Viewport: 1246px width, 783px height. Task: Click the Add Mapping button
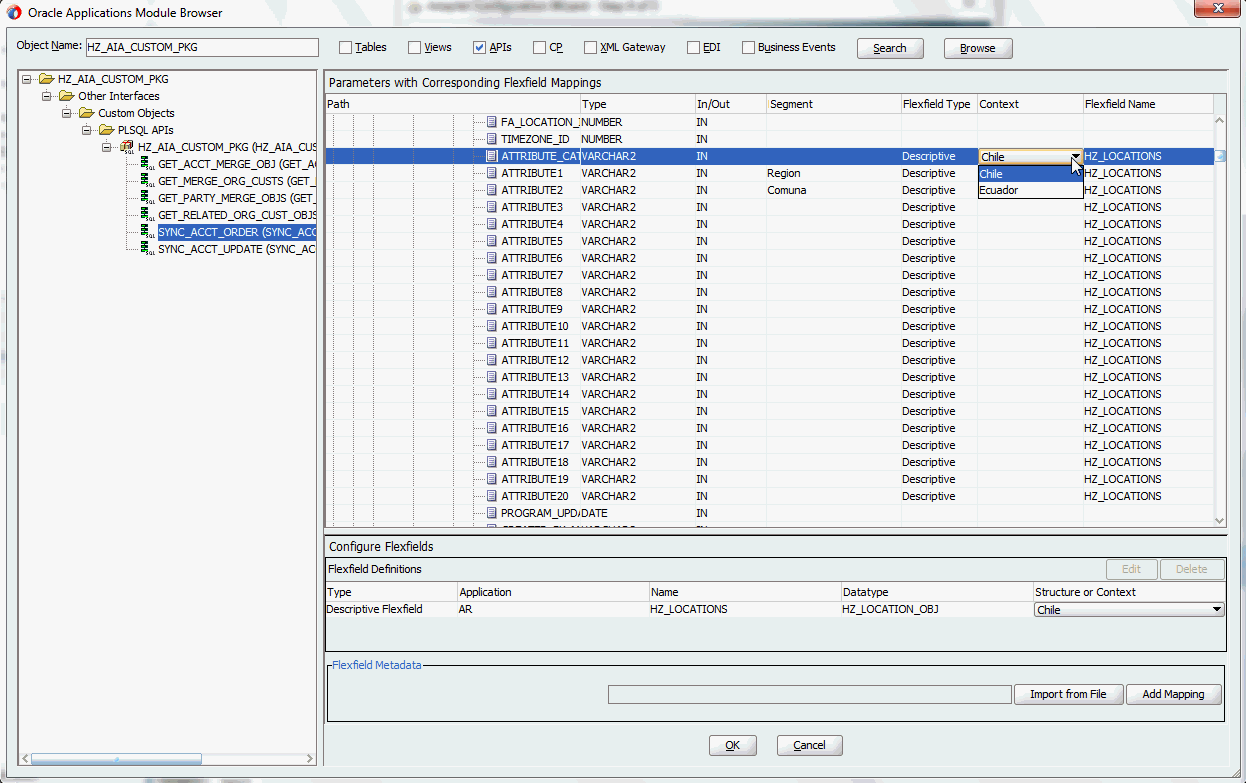tap(1173, 694)
